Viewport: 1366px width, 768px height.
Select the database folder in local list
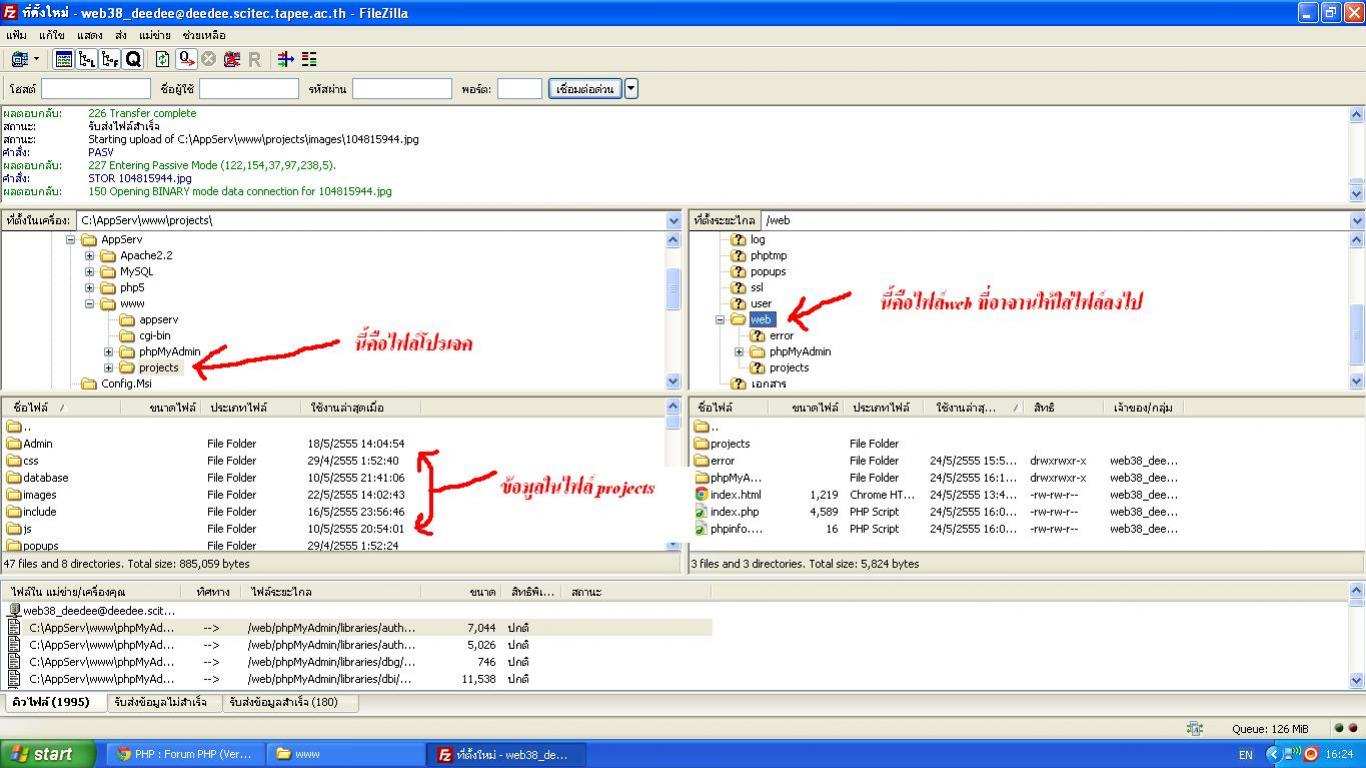point(46,478)
